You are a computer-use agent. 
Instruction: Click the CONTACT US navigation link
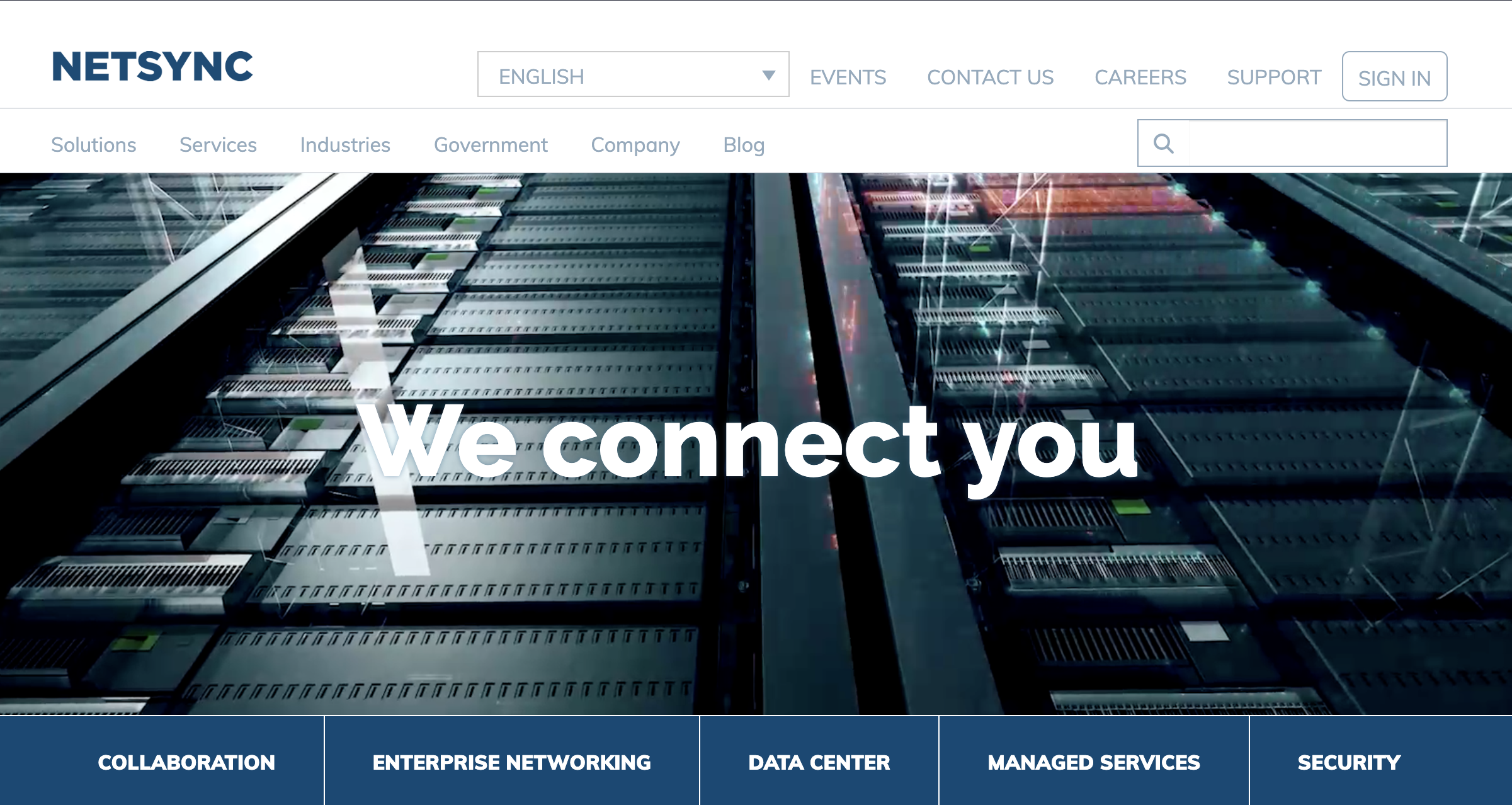989,76
